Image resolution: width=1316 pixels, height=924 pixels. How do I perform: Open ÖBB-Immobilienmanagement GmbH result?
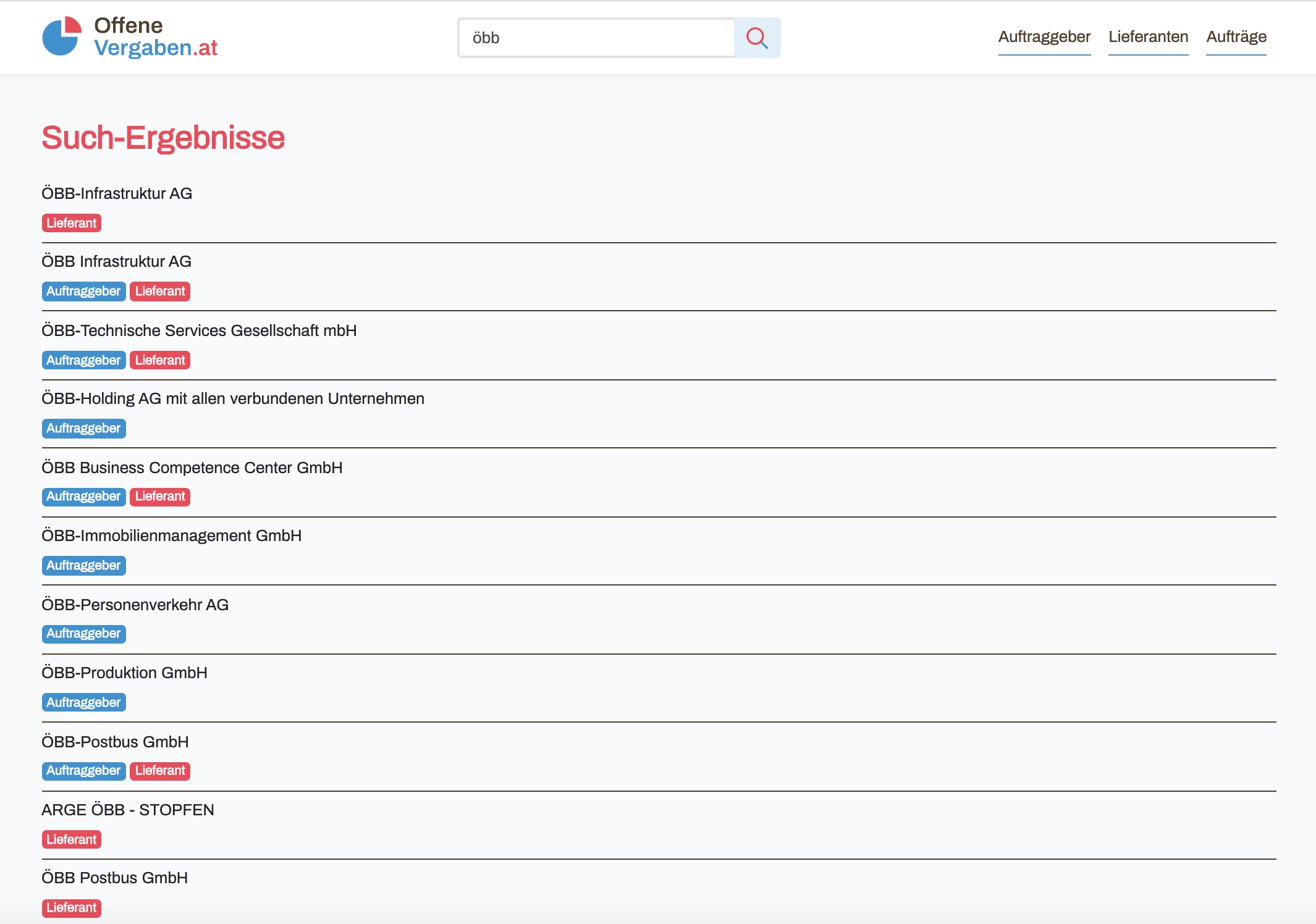(x=171, y=535)
